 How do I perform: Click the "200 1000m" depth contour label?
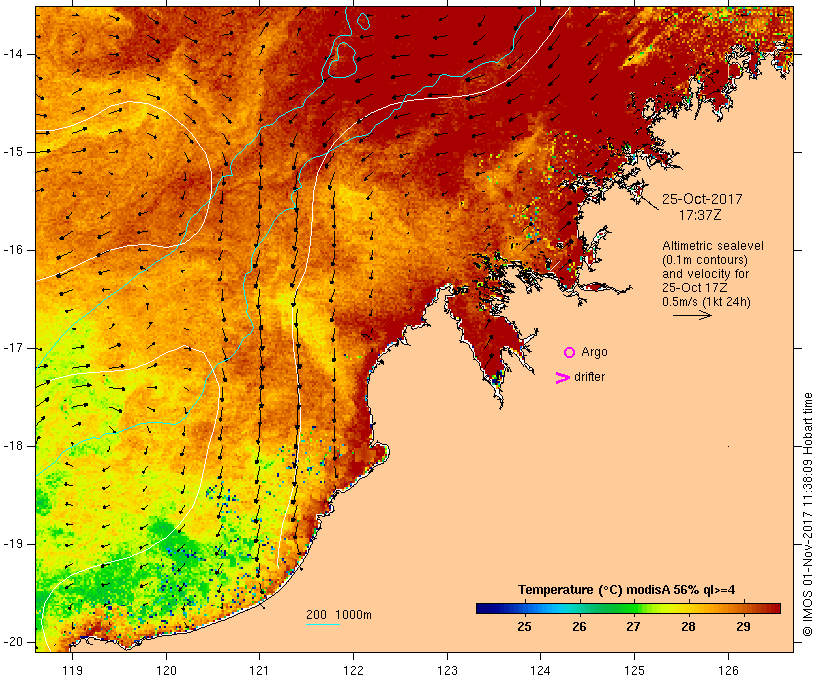[x=339, y=615]
